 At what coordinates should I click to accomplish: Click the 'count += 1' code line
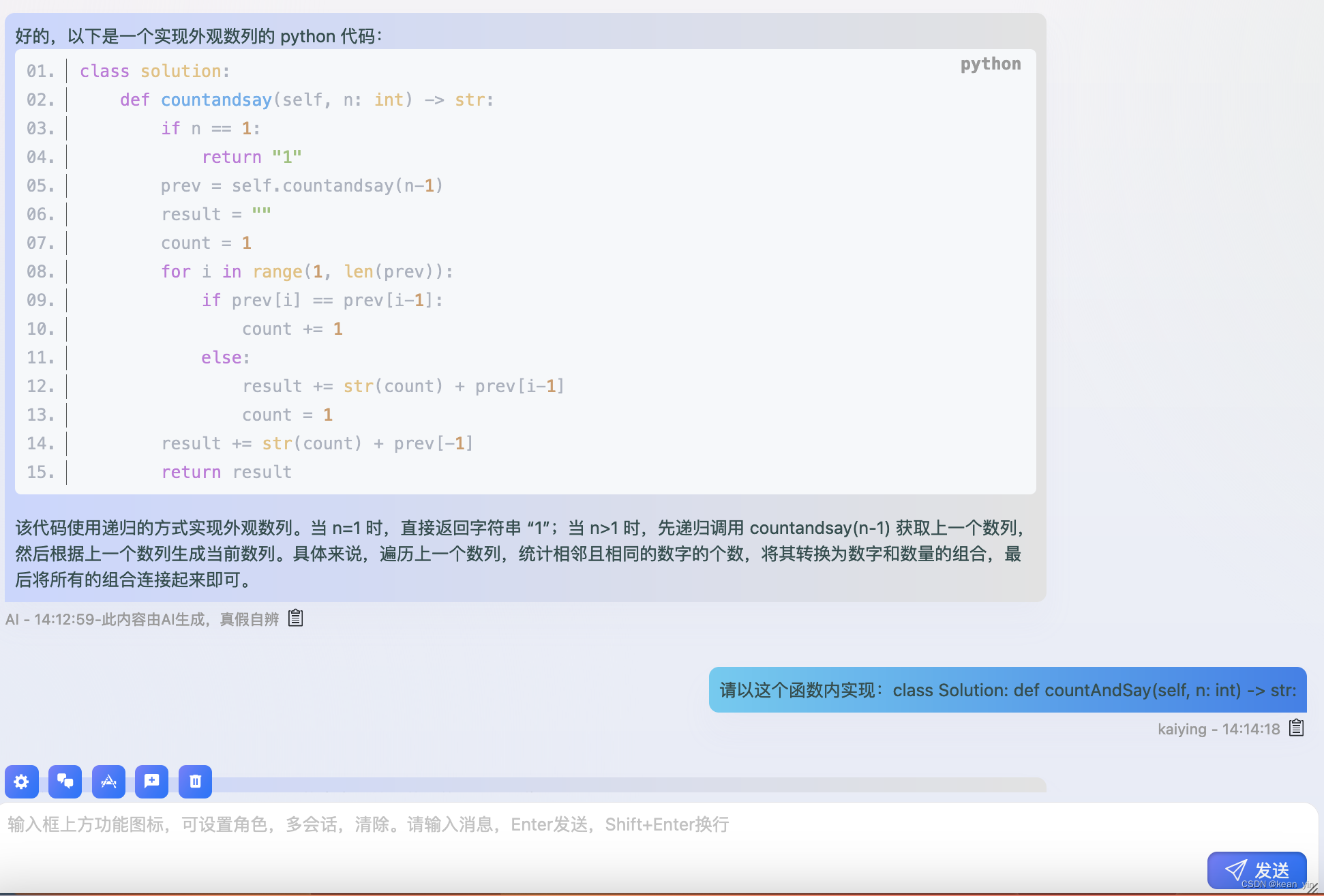(292, 329)
